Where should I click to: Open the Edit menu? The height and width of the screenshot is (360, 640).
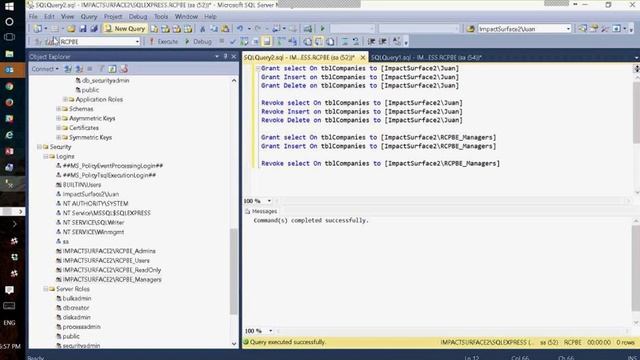point(49,17)
